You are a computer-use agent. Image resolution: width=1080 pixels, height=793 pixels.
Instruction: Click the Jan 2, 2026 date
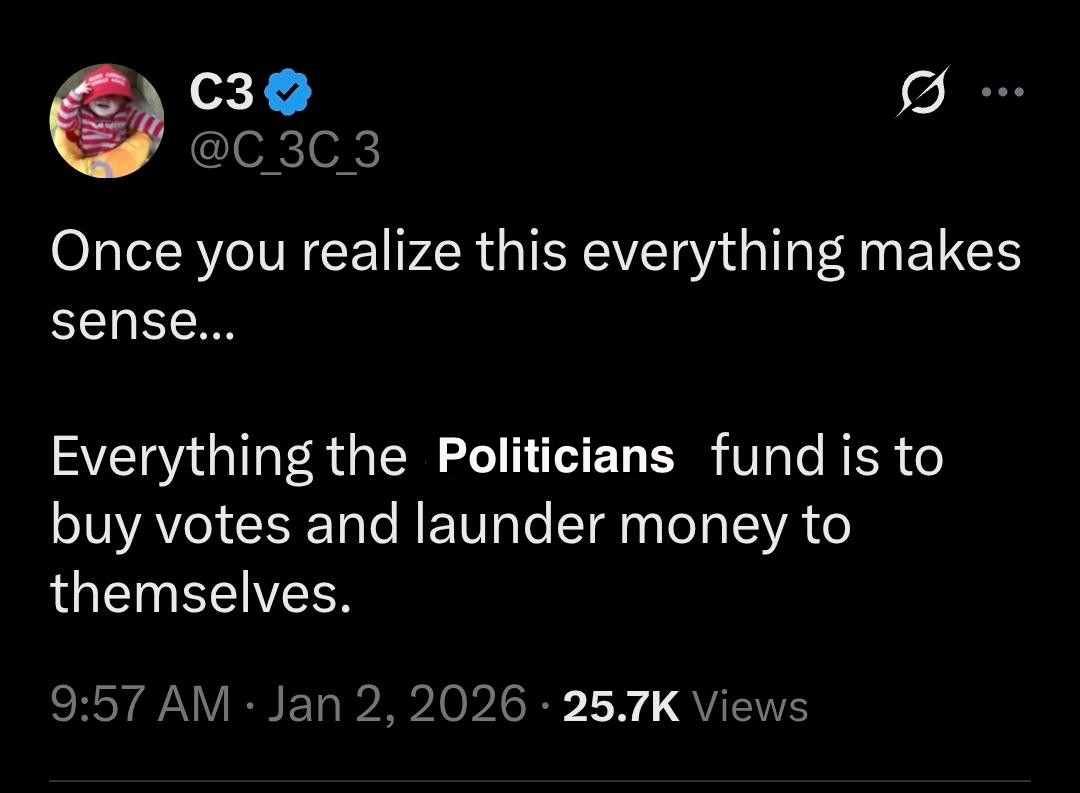click(399, 704)
